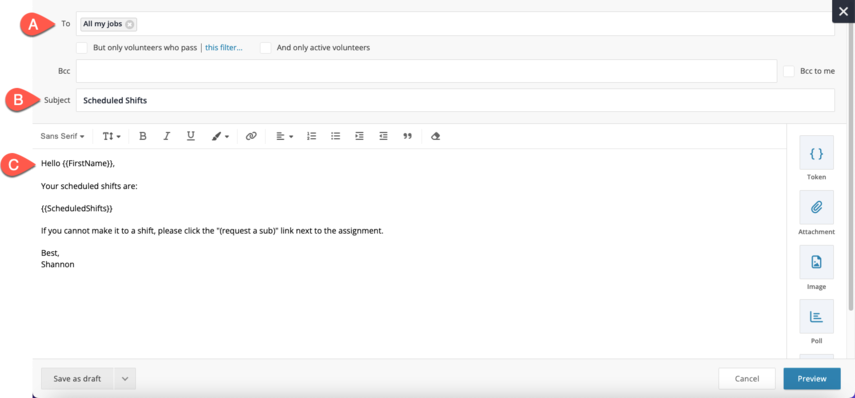Click the Your scheduled shifts are: line

pos(89,186)
